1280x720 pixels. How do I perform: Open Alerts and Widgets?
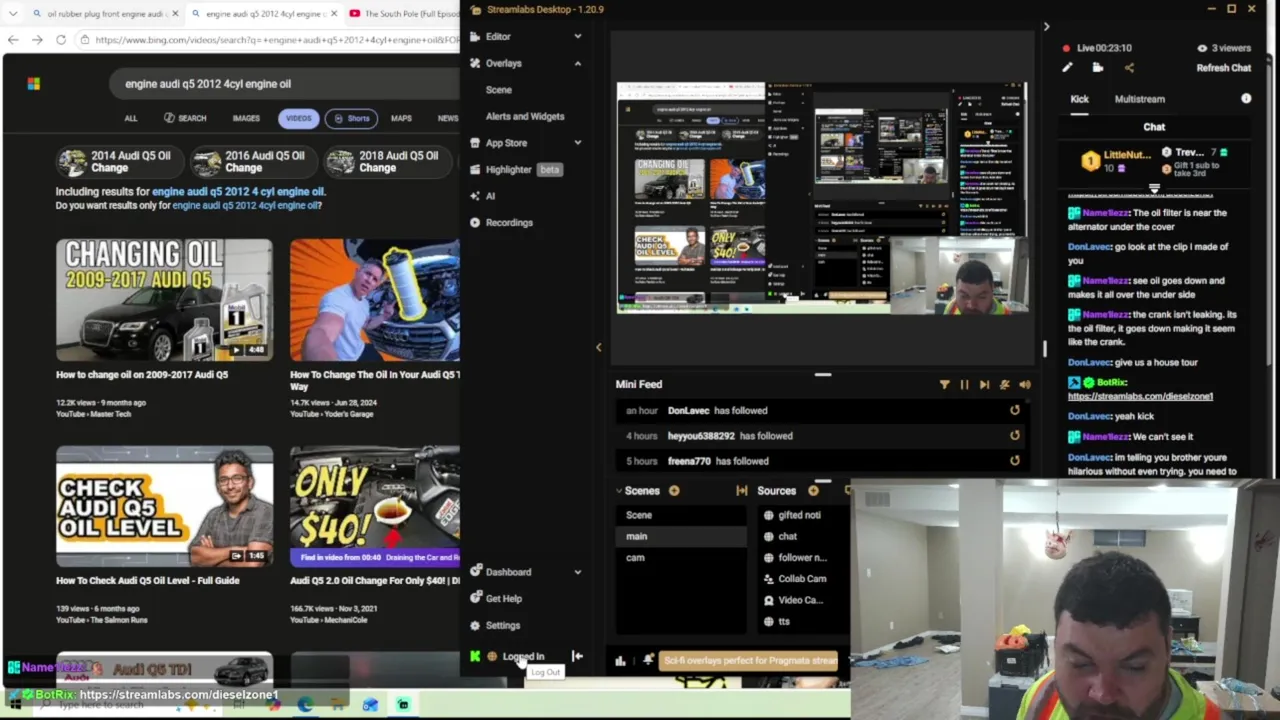point(524,116)
